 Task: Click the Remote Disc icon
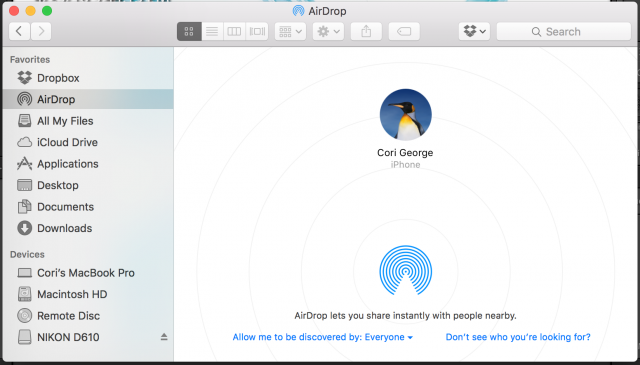tap(24, 316)
